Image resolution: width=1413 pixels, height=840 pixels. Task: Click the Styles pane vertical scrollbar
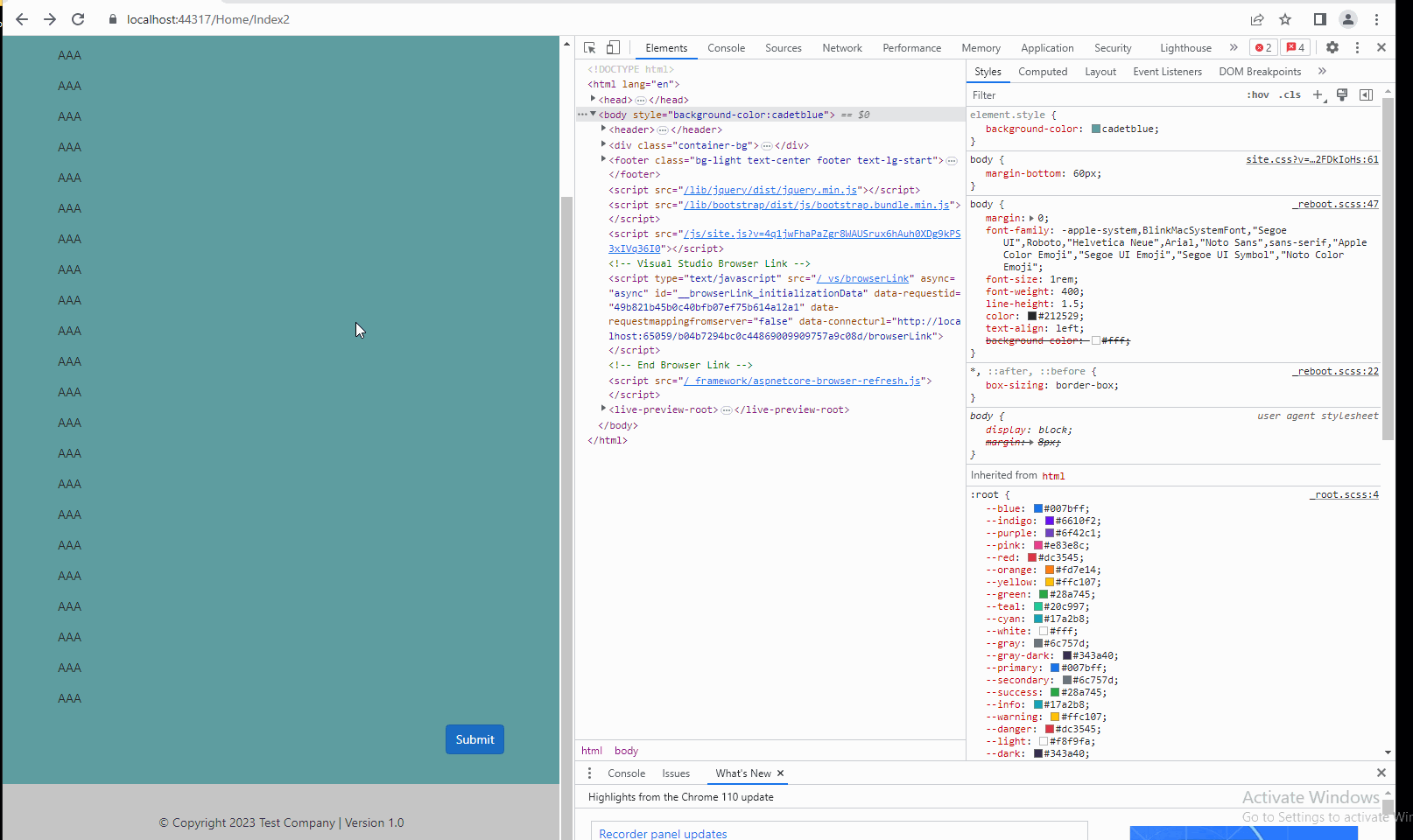pos(1388,269)
